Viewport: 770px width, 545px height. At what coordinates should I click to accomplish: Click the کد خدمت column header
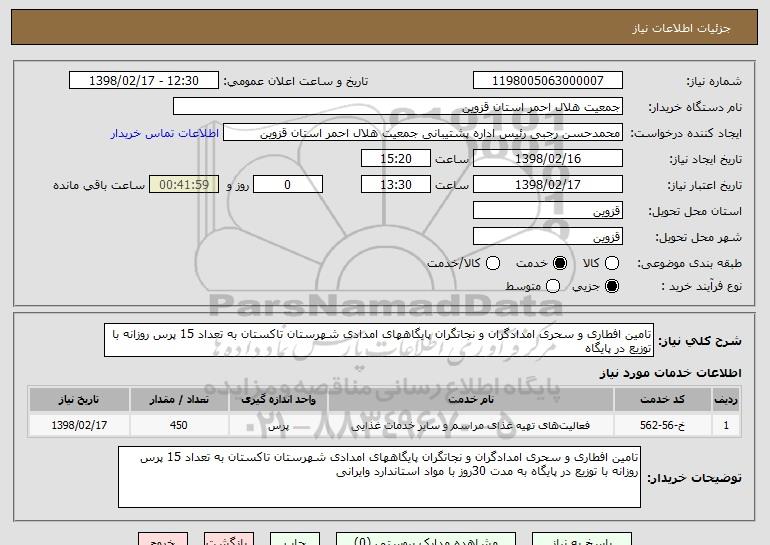click(675, 399)
